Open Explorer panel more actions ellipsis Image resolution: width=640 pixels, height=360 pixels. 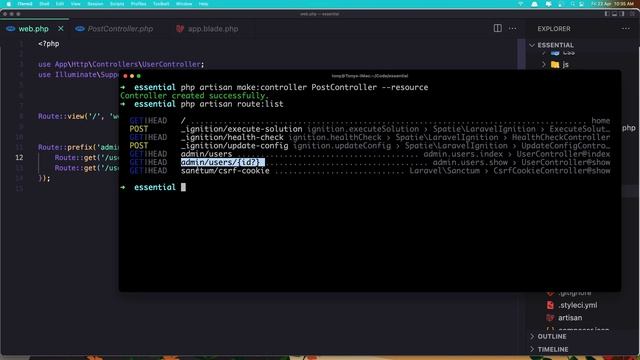coord(626,29)
